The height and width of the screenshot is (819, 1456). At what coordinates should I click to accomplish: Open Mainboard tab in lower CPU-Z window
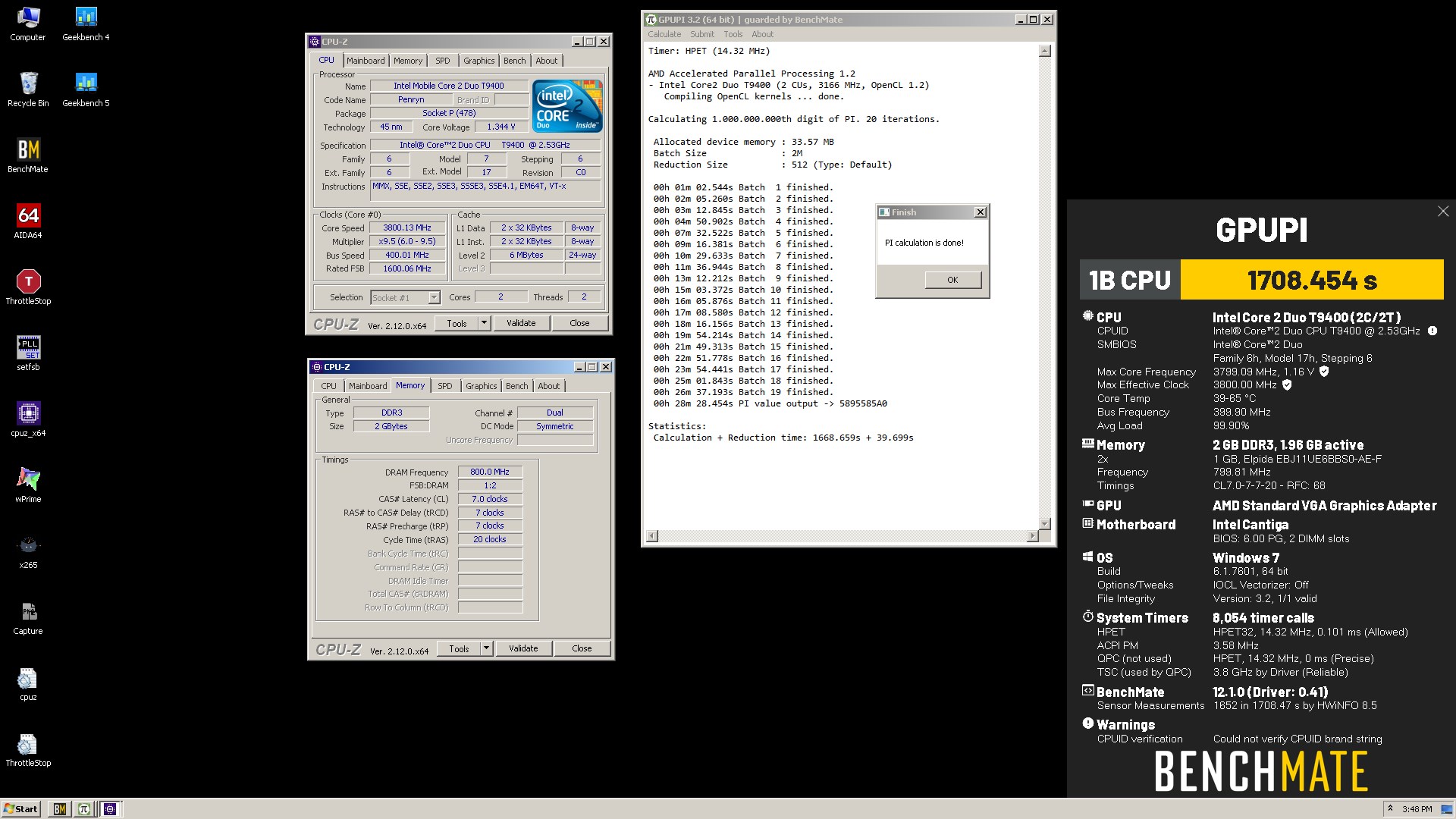pos(368,386)
